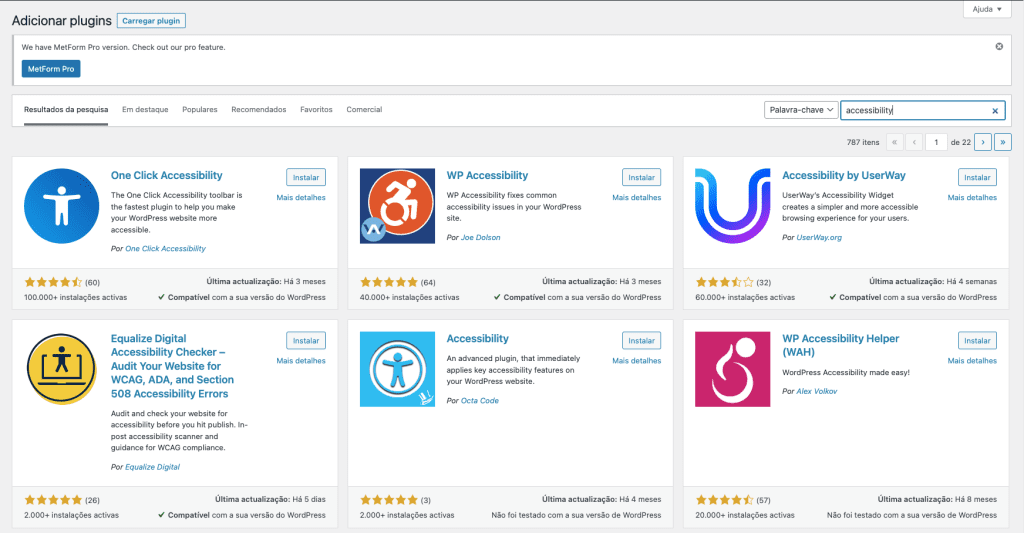Switch to Populares tab
1024x533 pixels.
200,110
